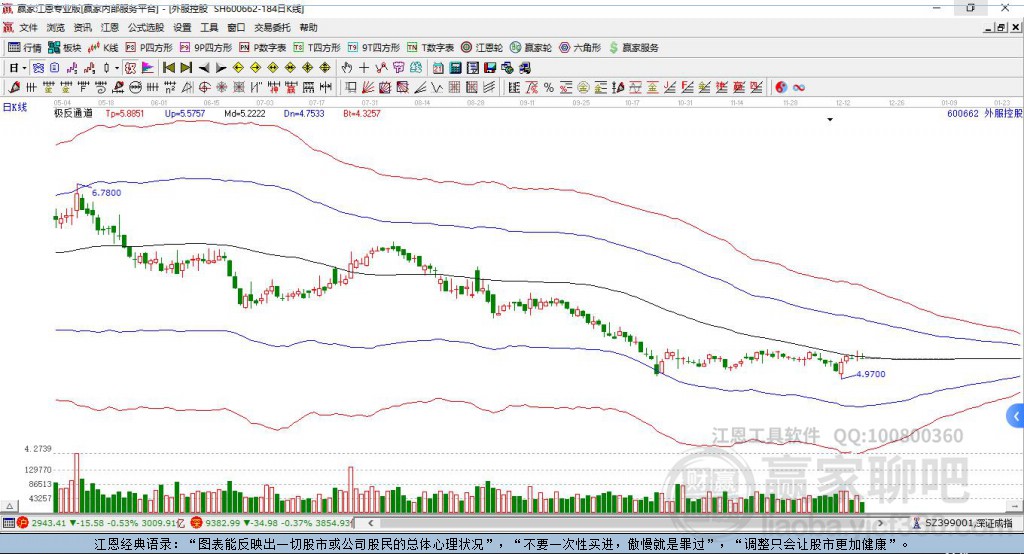Select the red pen drawing tool
Image resolution: width=1024 pixels, height=554 pixels.
[x=14, y=88]
